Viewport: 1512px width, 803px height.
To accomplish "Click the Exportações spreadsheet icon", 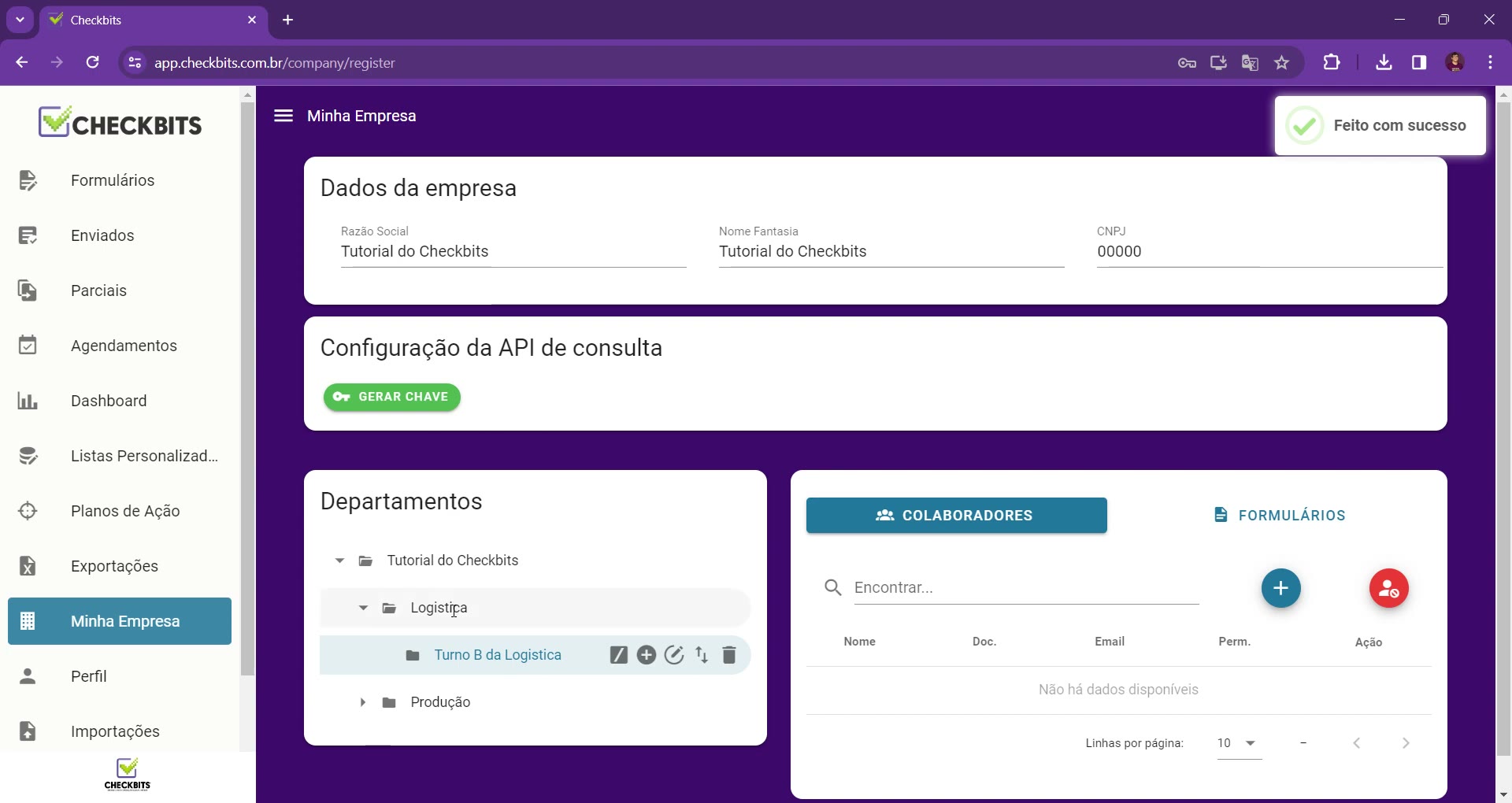I will point(28,566).
